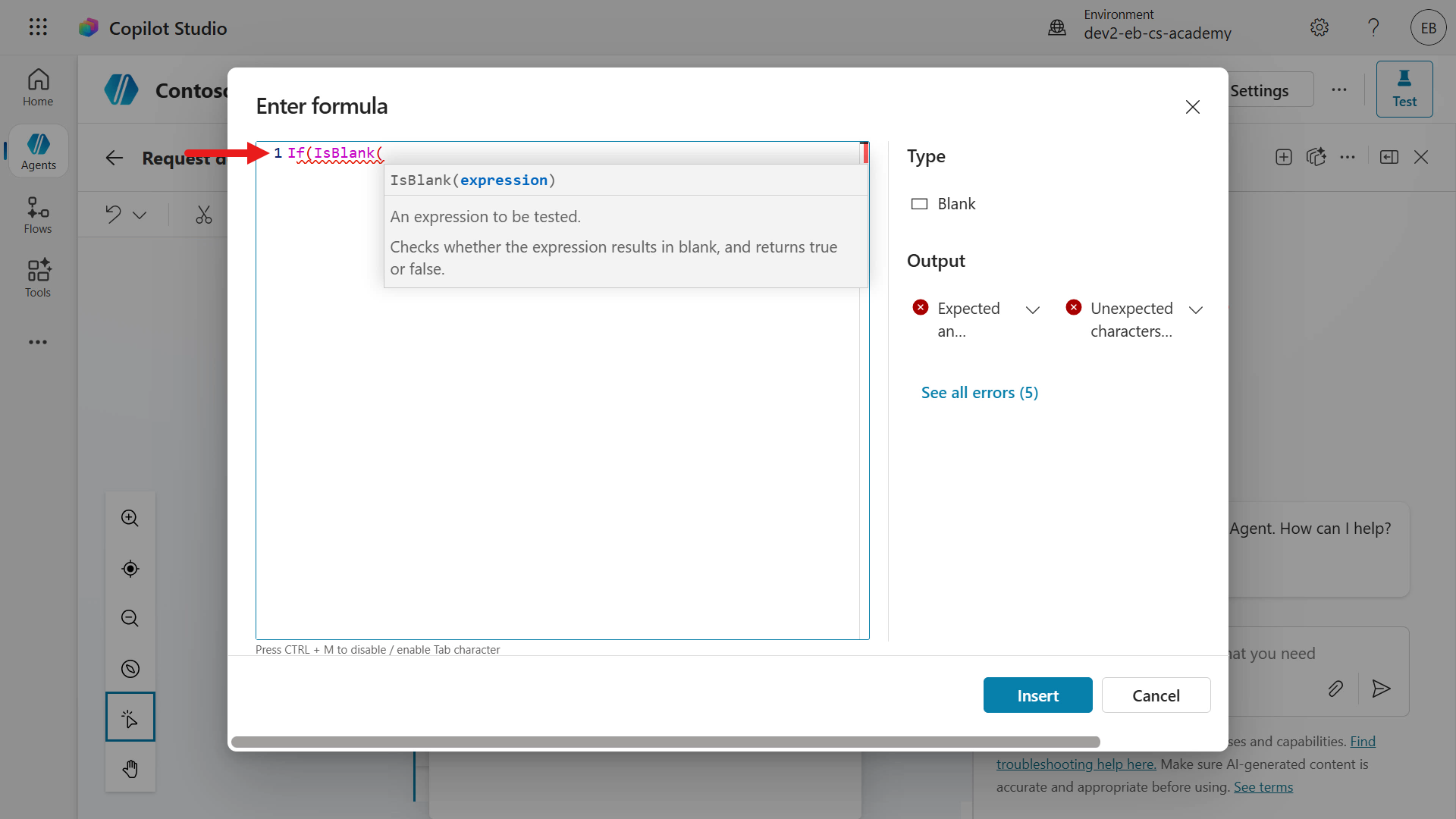This screenshot has height=819, width=1456.
Task: Click the paperclip attach file icon
Action: tap(1335, 689)
